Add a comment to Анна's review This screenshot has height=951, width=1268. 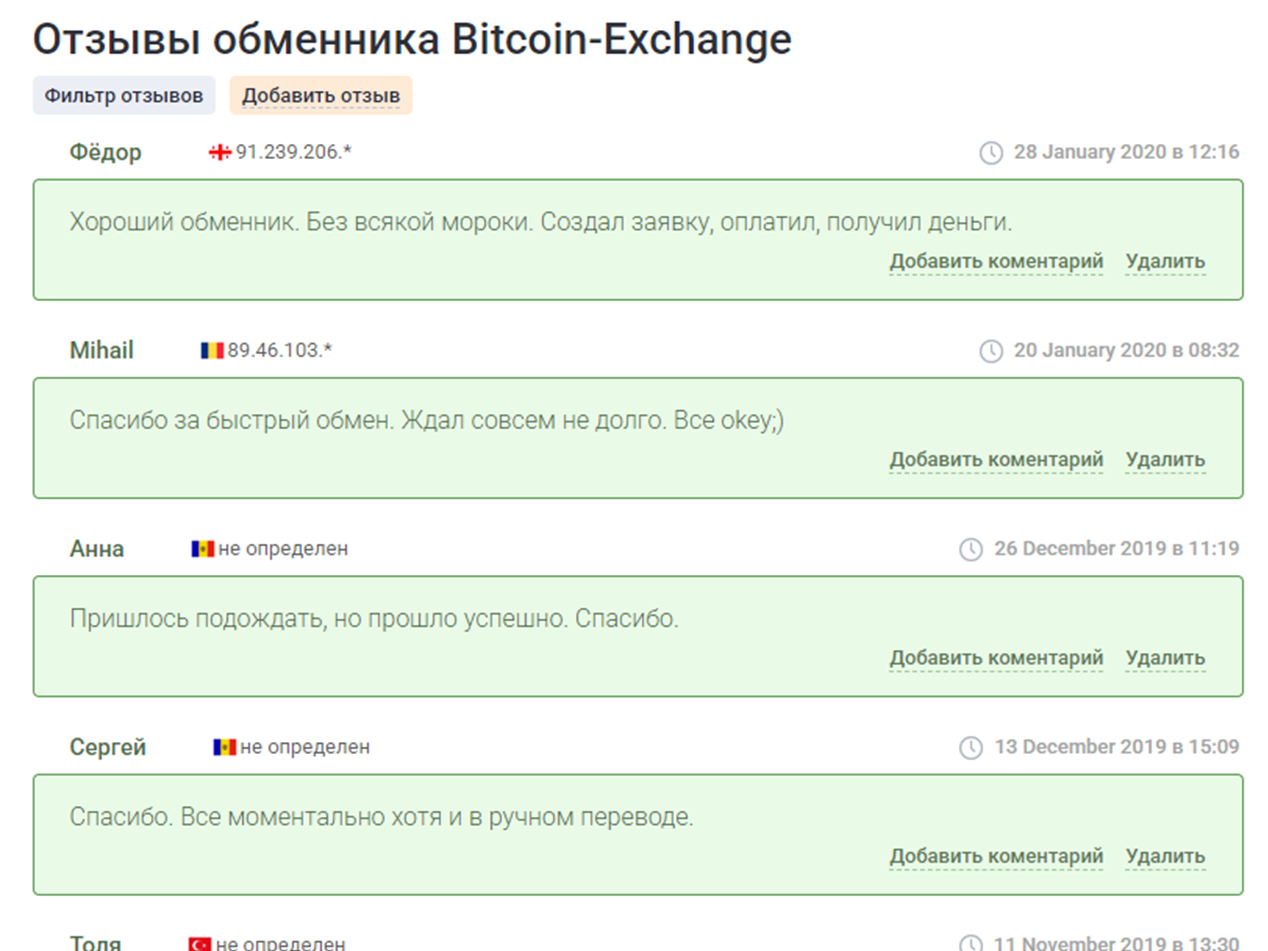tap(996, 658)
